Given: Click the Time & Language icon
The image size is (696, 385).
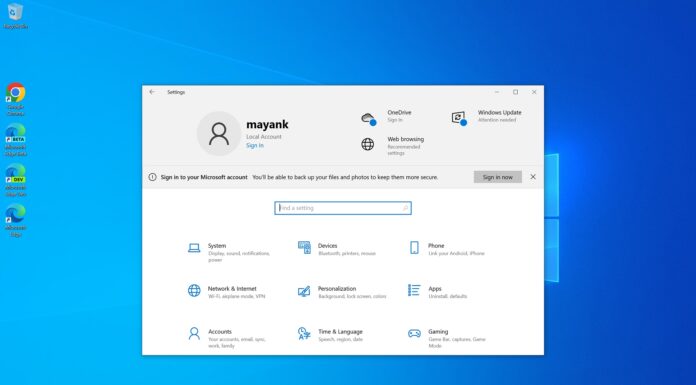Looking at the screenshot, I should click(304, 333).
